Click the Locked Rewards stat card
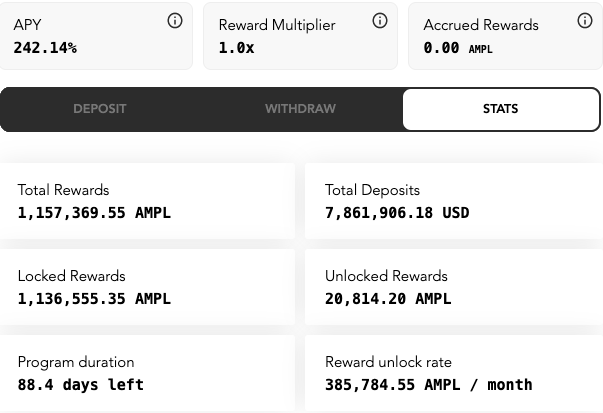This screenshot has height=413, width=603. (147, 287)
